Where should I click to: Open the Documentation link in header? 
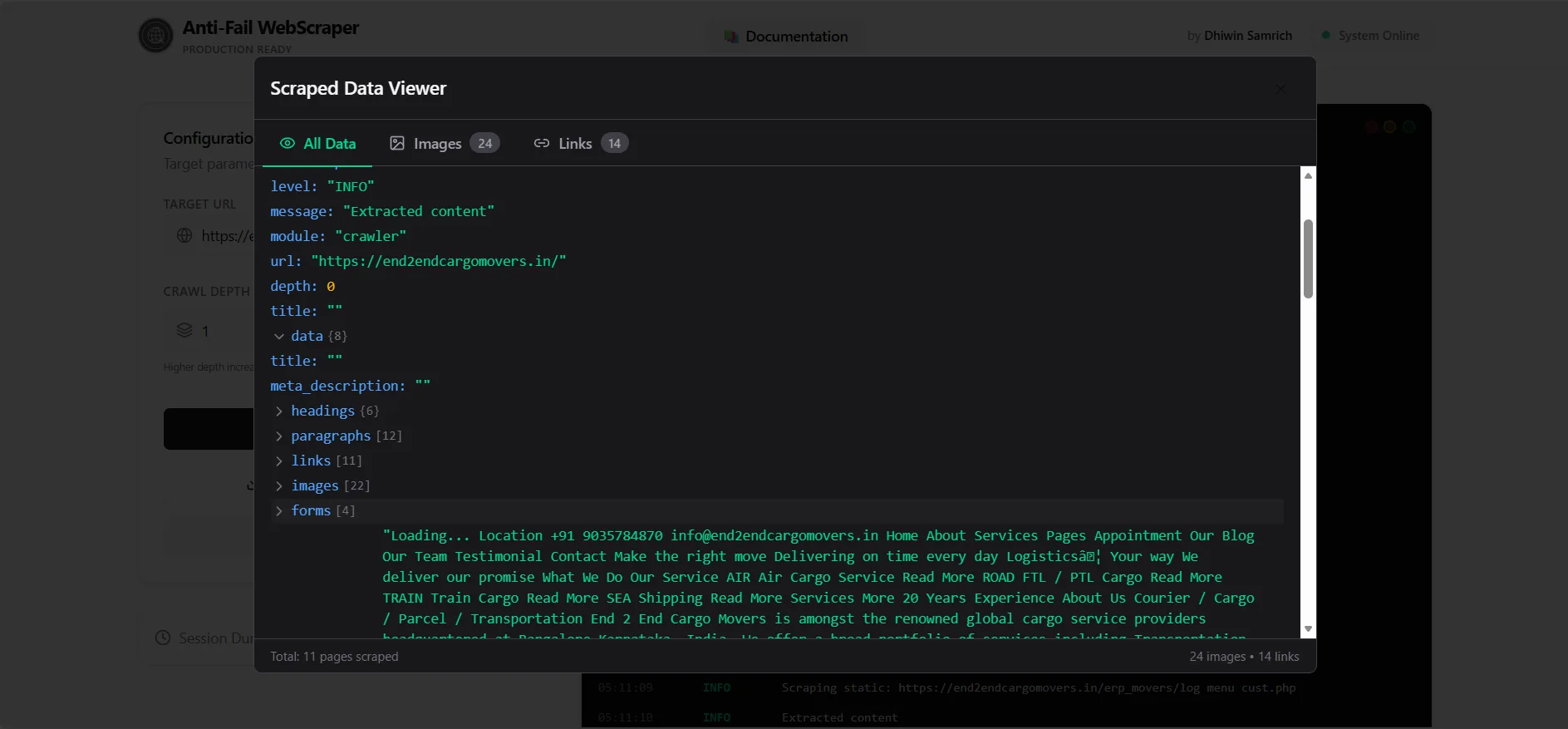tap(786, 37)
